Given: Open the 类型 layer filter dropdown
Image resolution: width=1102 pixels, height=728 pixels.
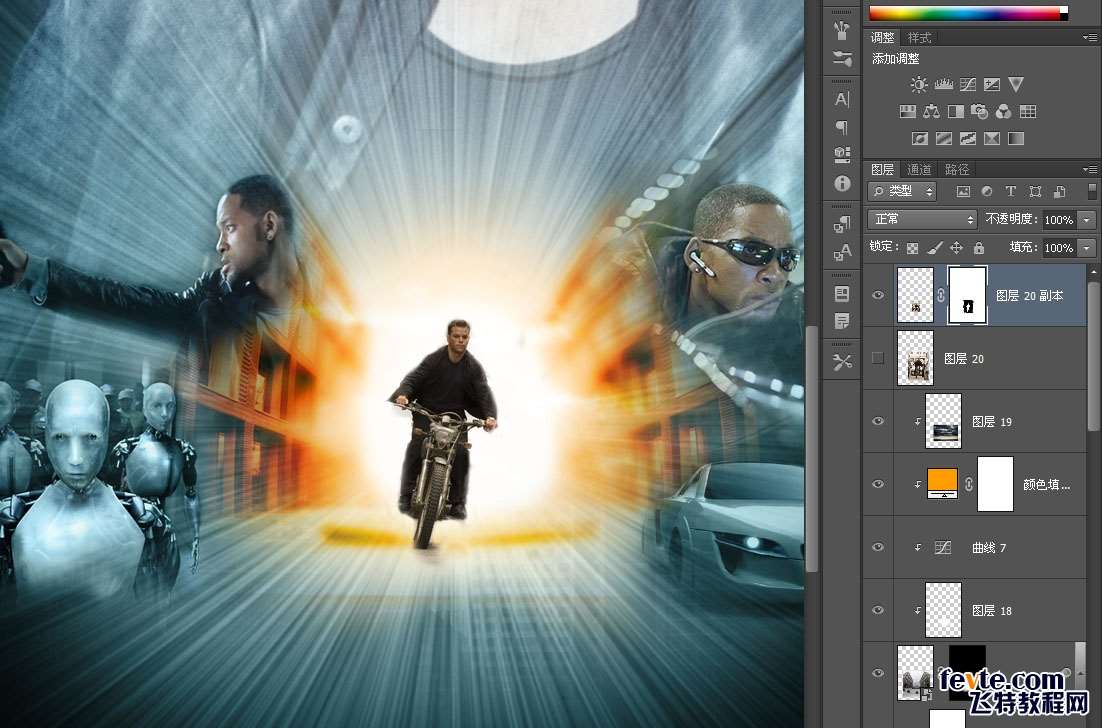Looking at the screenshot, I should [x=902, y=191].
